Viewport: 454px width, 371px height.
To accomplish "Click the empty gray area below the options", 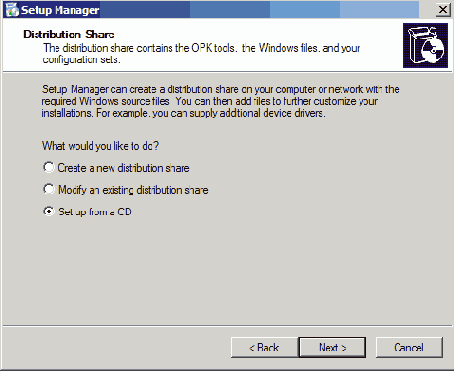I will pos(227,270).
